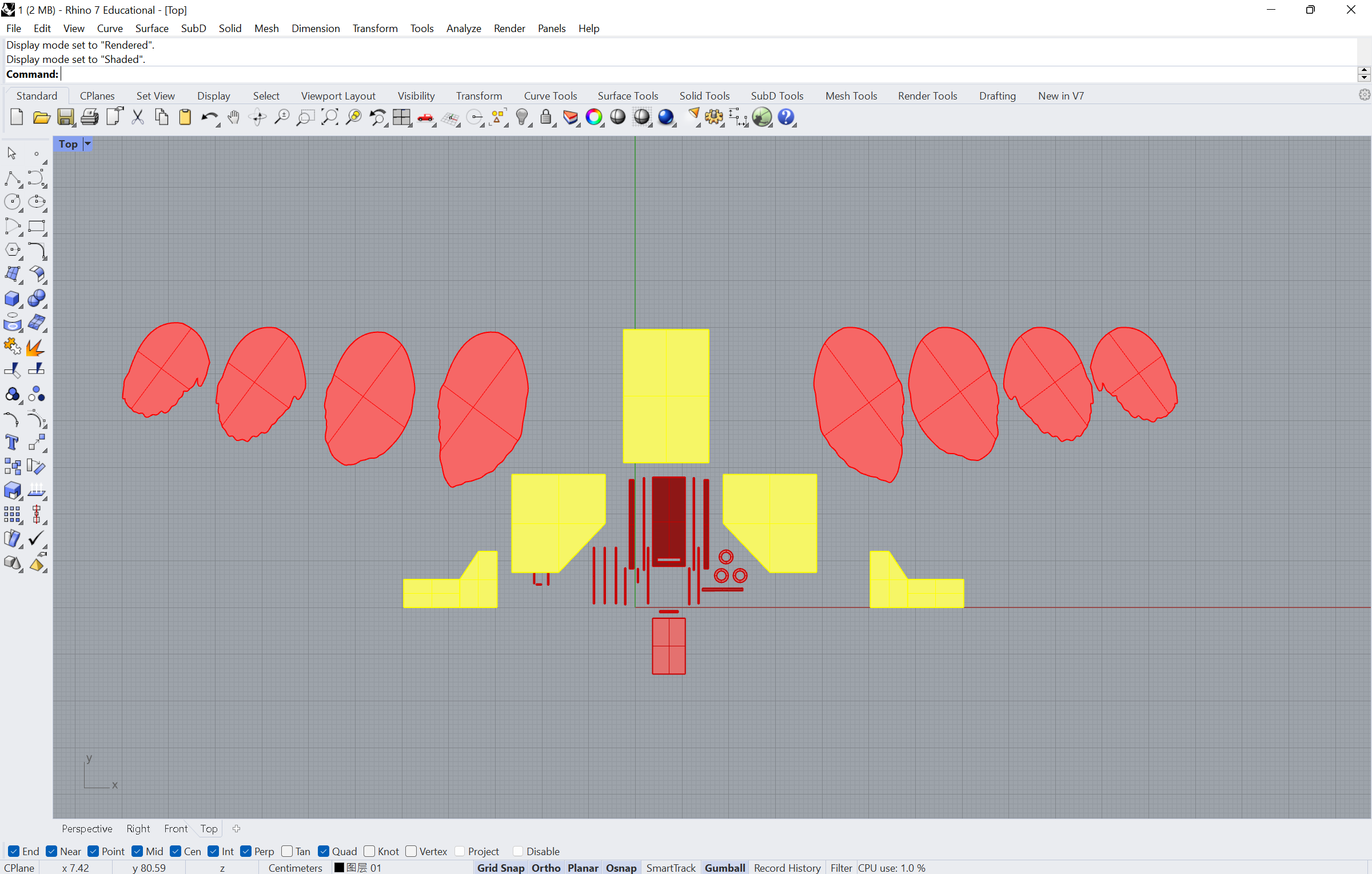Open Options with the gear icon
The width and height of the screenshot is (1372, 874).
pyautogui.click(x=713, y=117)
